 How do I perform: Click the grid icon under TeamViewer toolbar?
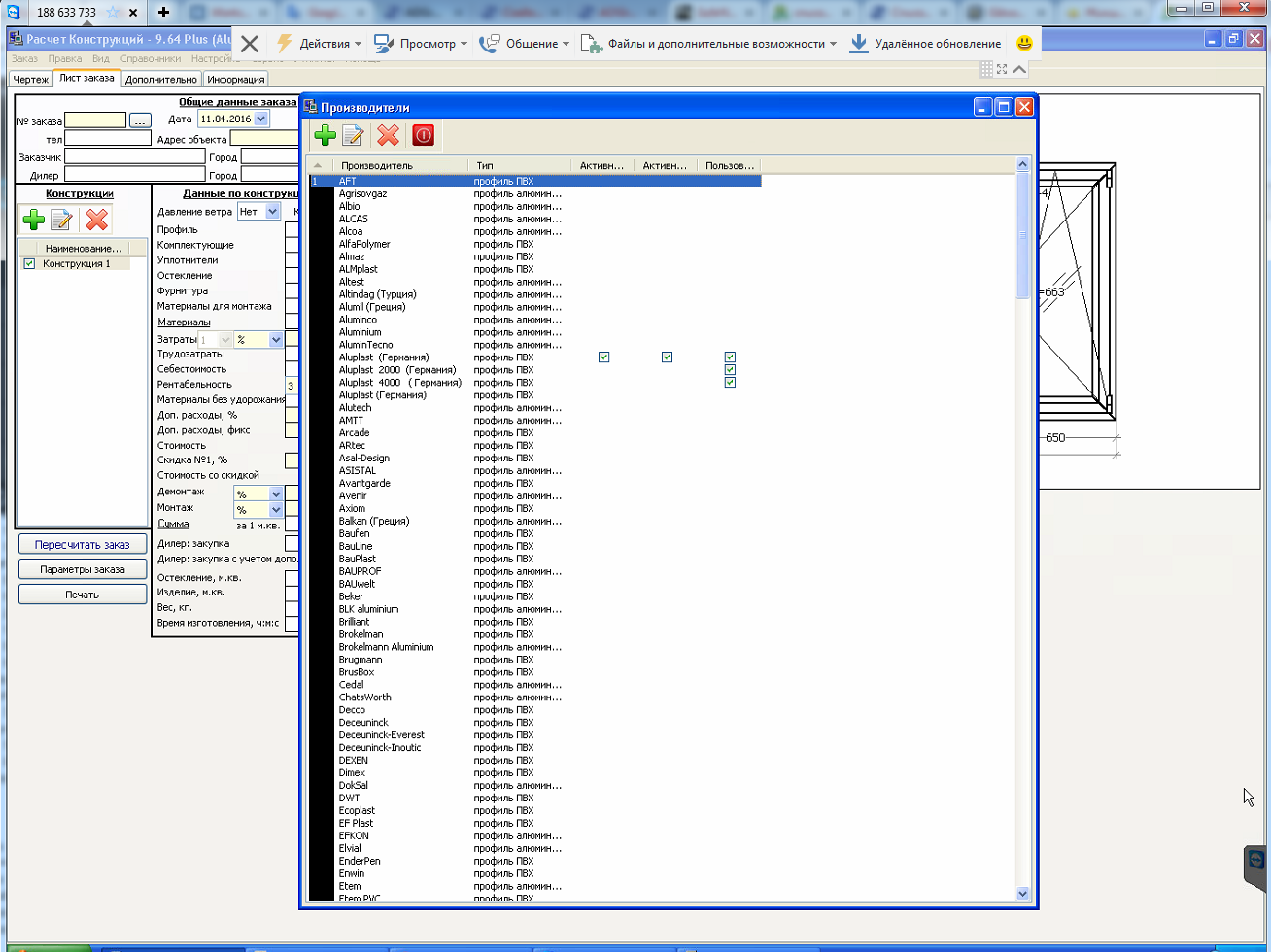(x=986, y=69)
